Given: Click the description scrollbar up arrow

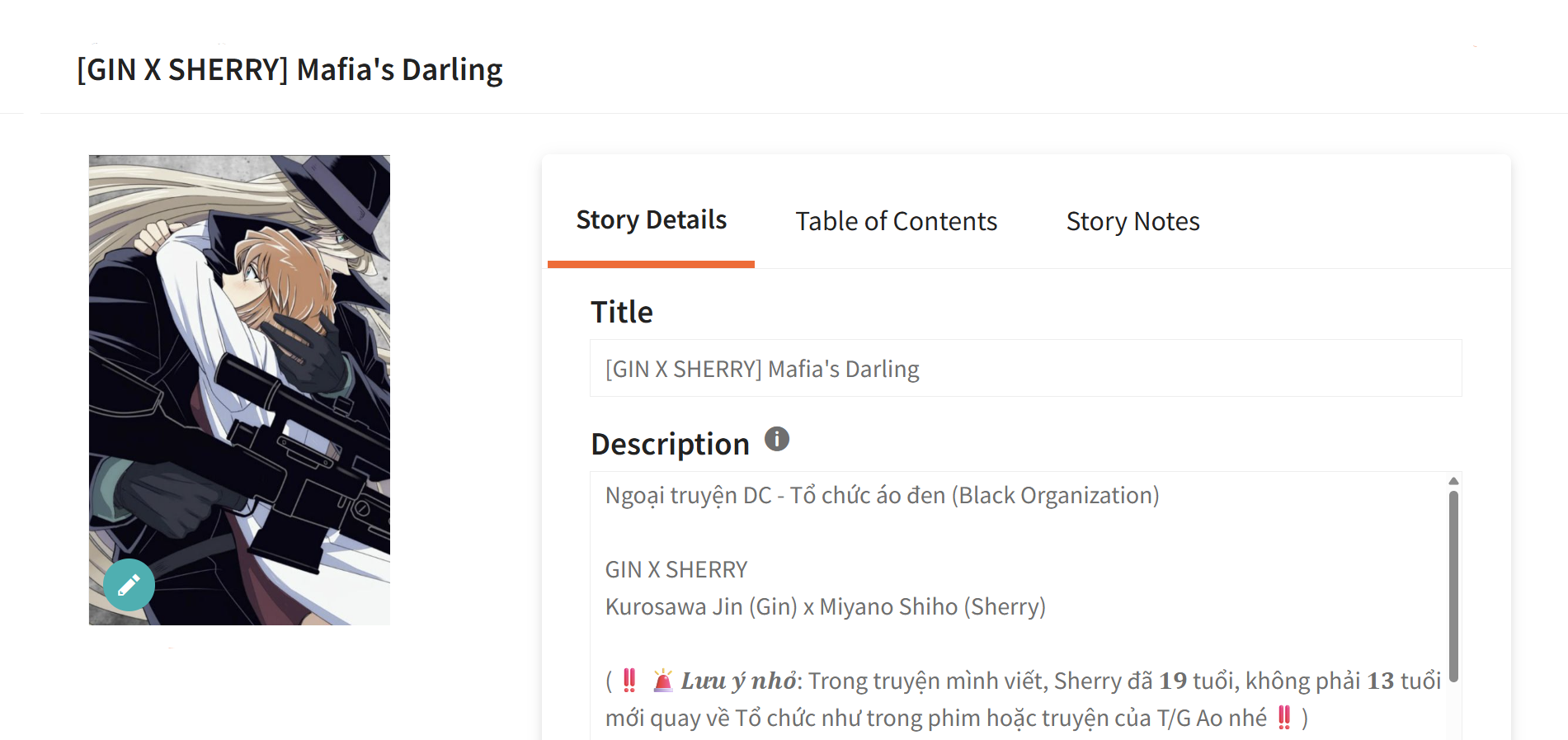Looking at the screenshot, I should tap(1453, 481).
